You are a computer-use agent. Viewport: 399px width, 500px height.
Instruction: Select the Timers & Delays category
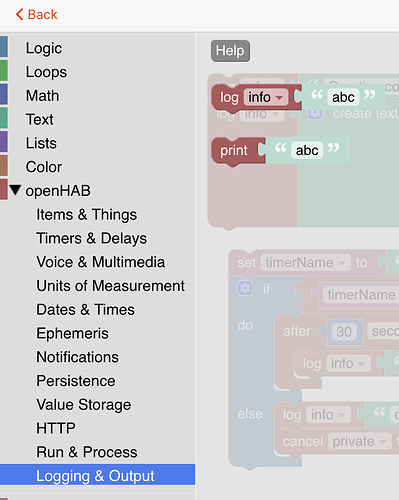[x=91, y=238]
